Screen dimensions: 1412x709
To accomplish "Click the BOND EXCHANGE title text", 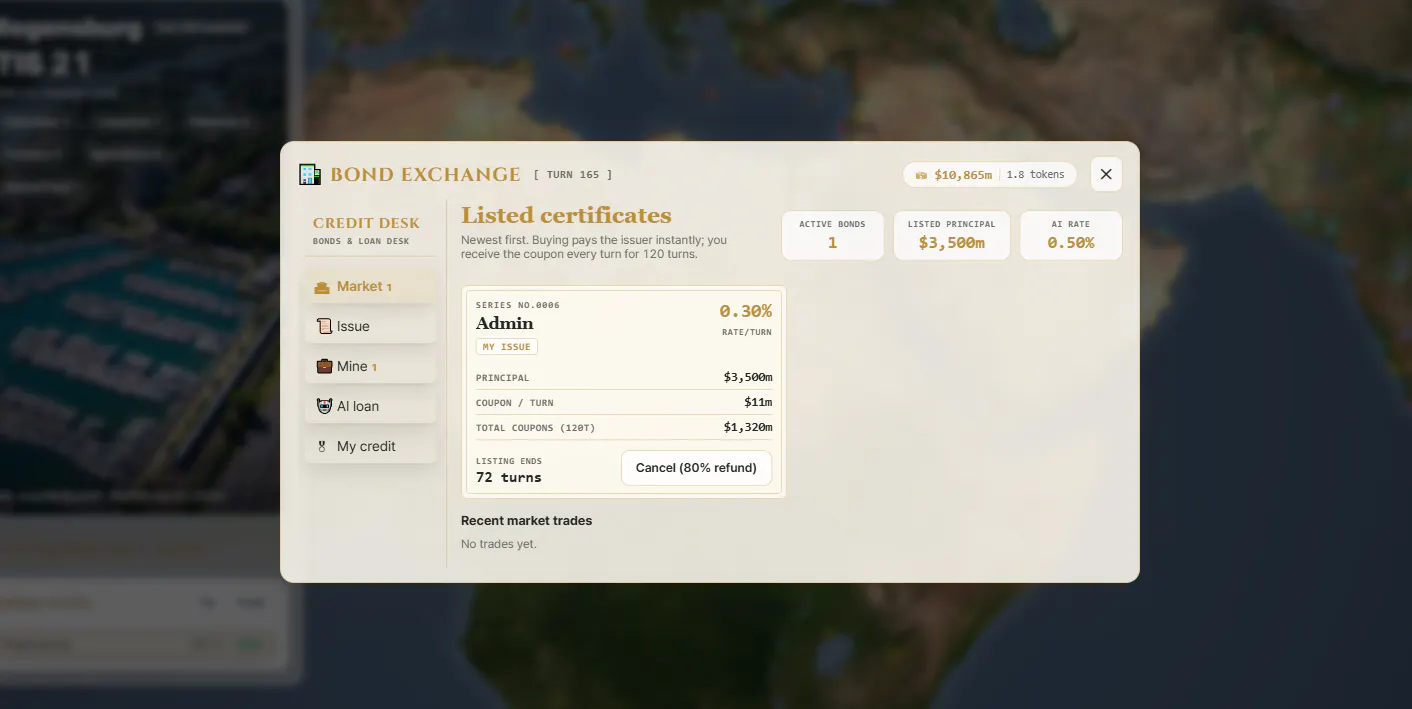I will click(425, 175).
